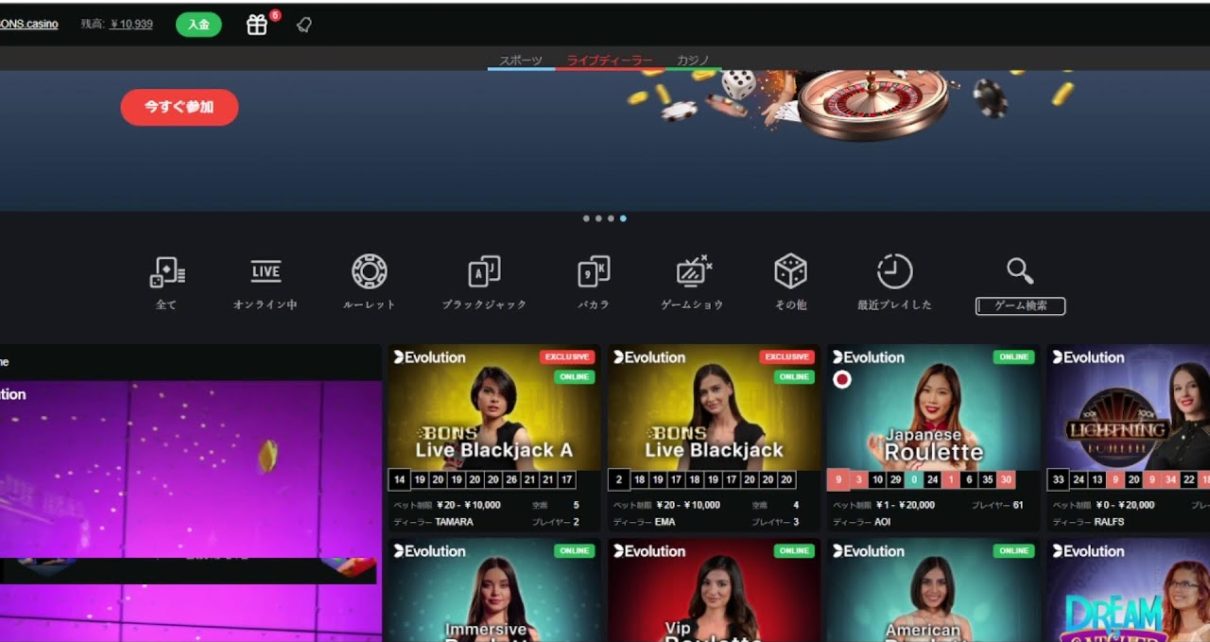
Task: Click ONLINE badge on Vip Roulette
Action: 794,551
